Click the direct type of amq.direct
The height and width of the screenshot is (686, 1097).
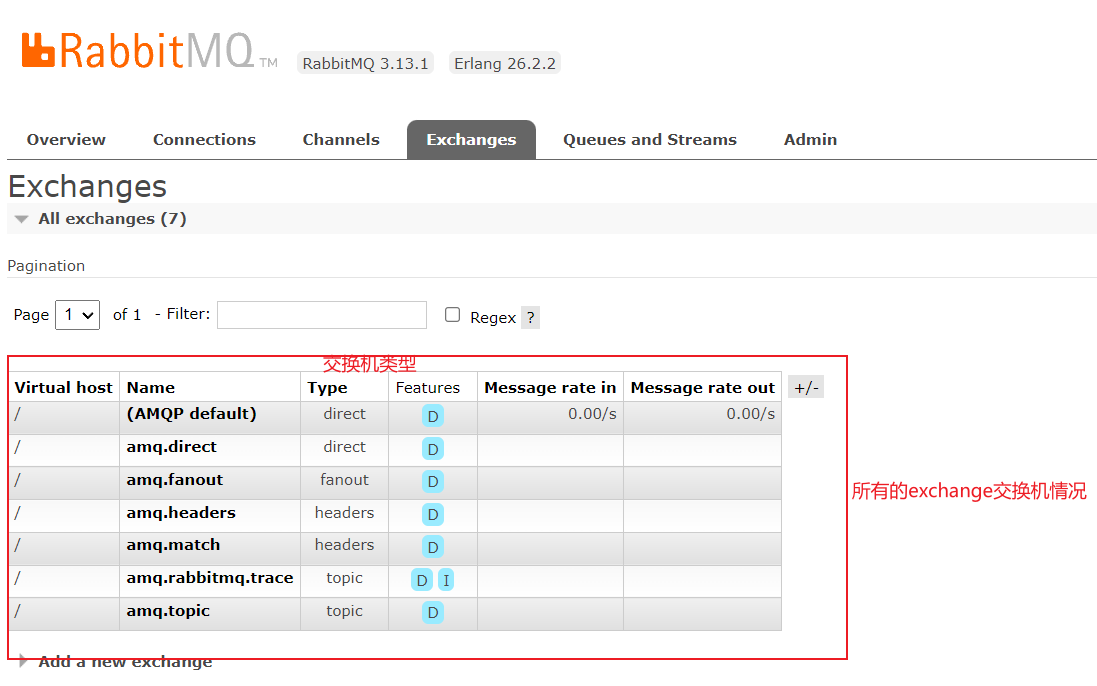[x=344, y=447]
